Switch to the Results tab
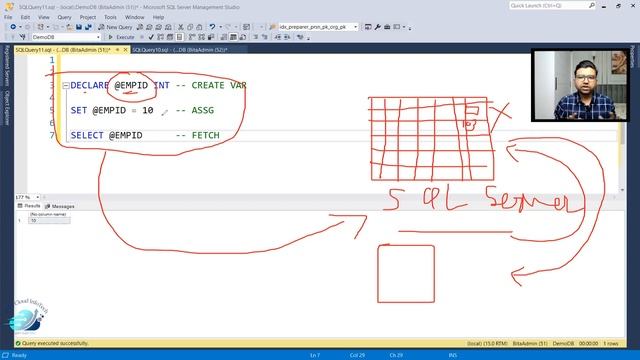This screenshot has height=360, width=640. click(x=29, y=206)
